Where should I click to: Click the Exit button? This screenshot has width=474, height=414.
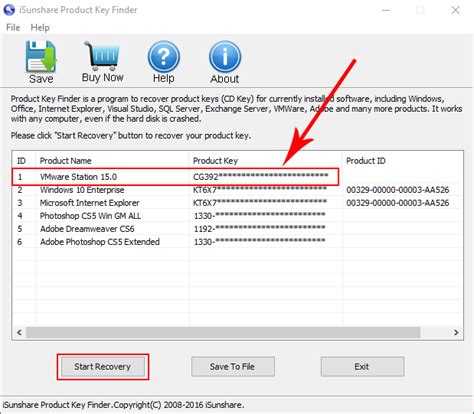362,367
